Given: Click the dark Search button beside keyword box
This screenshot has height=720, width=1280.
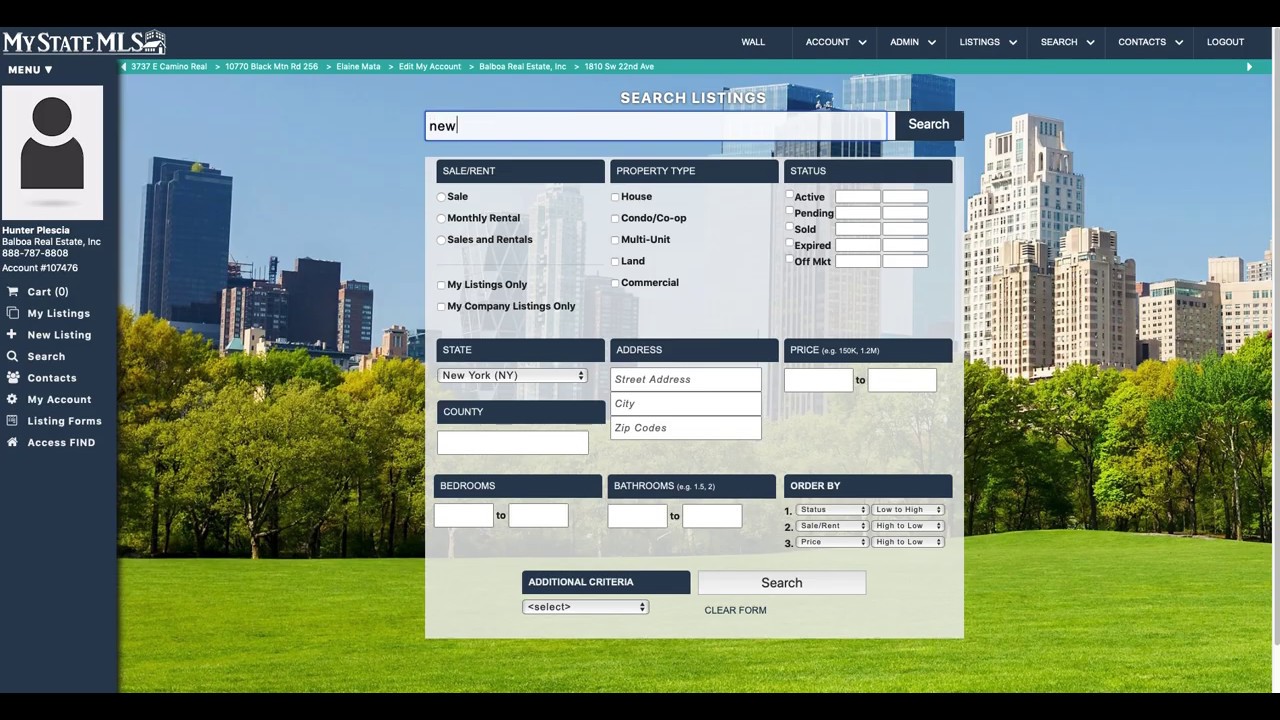Looking at the screenshot, I should point(929,124).
